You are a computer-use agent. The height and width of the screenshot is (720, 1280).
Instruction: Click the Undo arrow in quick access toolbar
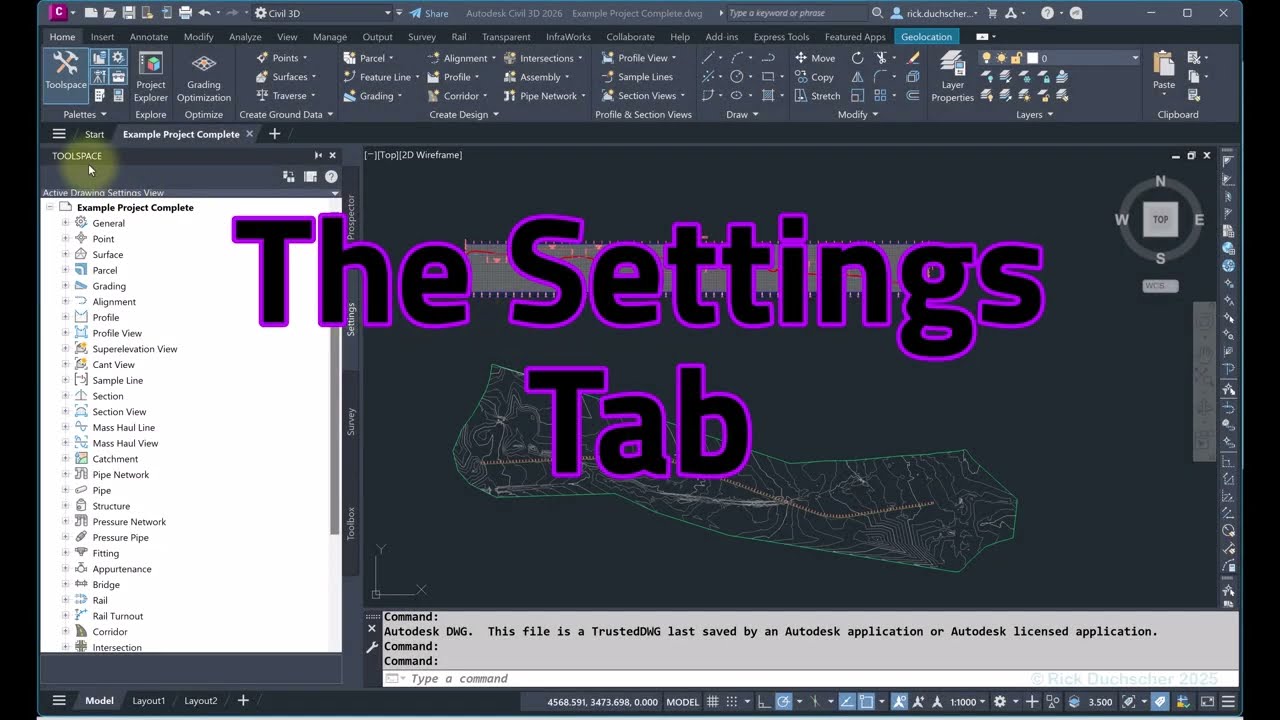click(x=205, y=13)
